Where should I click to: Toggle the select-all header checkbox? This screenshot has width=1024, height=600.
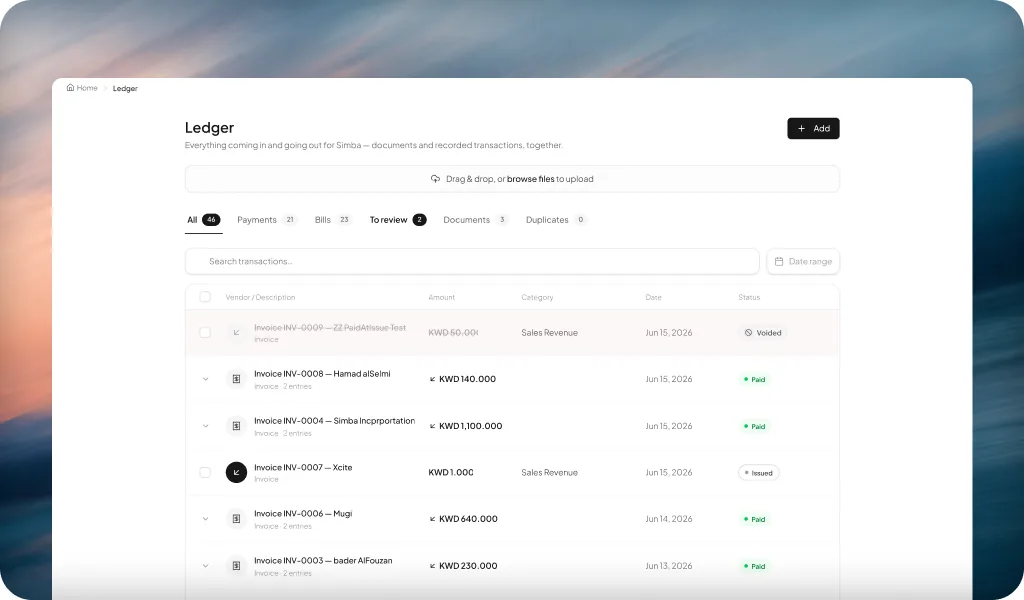205,297
